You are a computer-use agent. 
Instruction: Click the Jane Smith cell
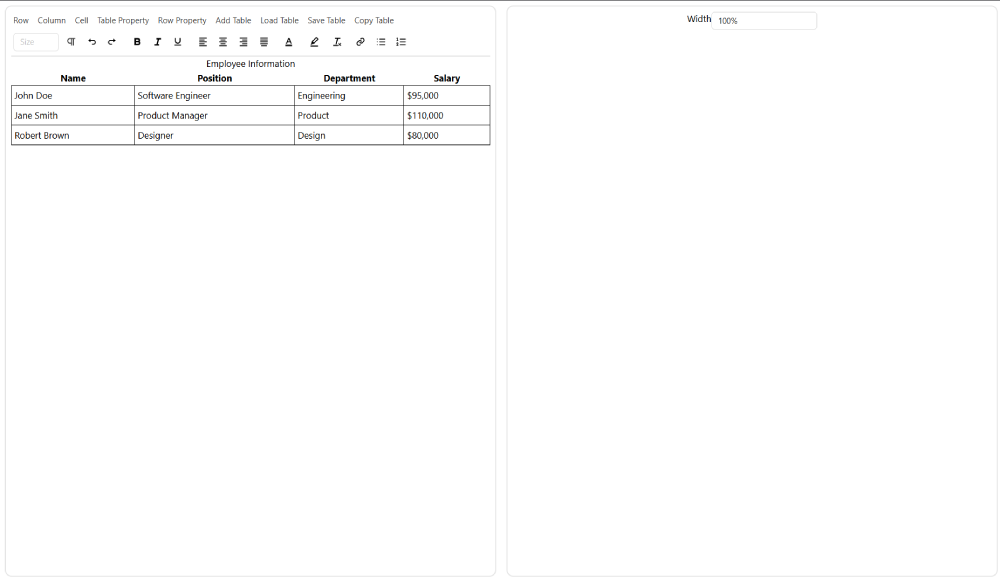click(x=73, y=115)
